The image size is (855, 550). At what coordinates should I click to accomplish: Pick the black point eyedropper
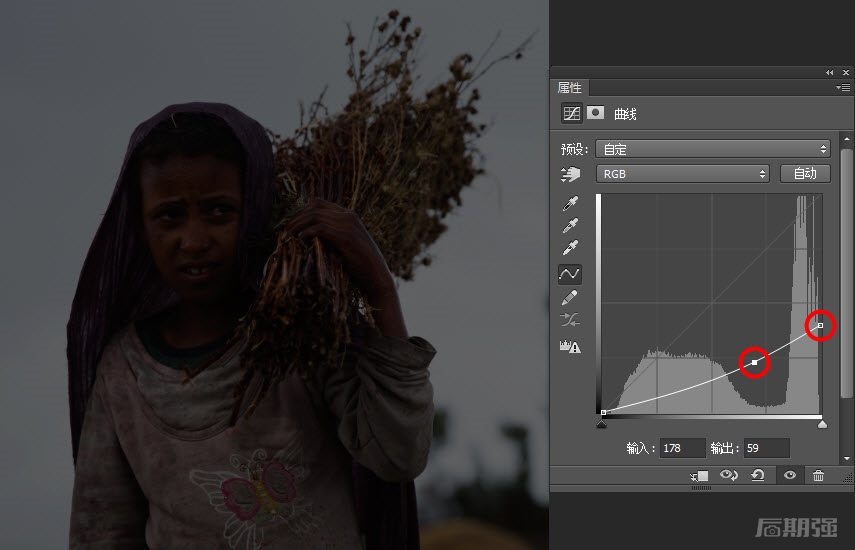click(x=570, y=204)
